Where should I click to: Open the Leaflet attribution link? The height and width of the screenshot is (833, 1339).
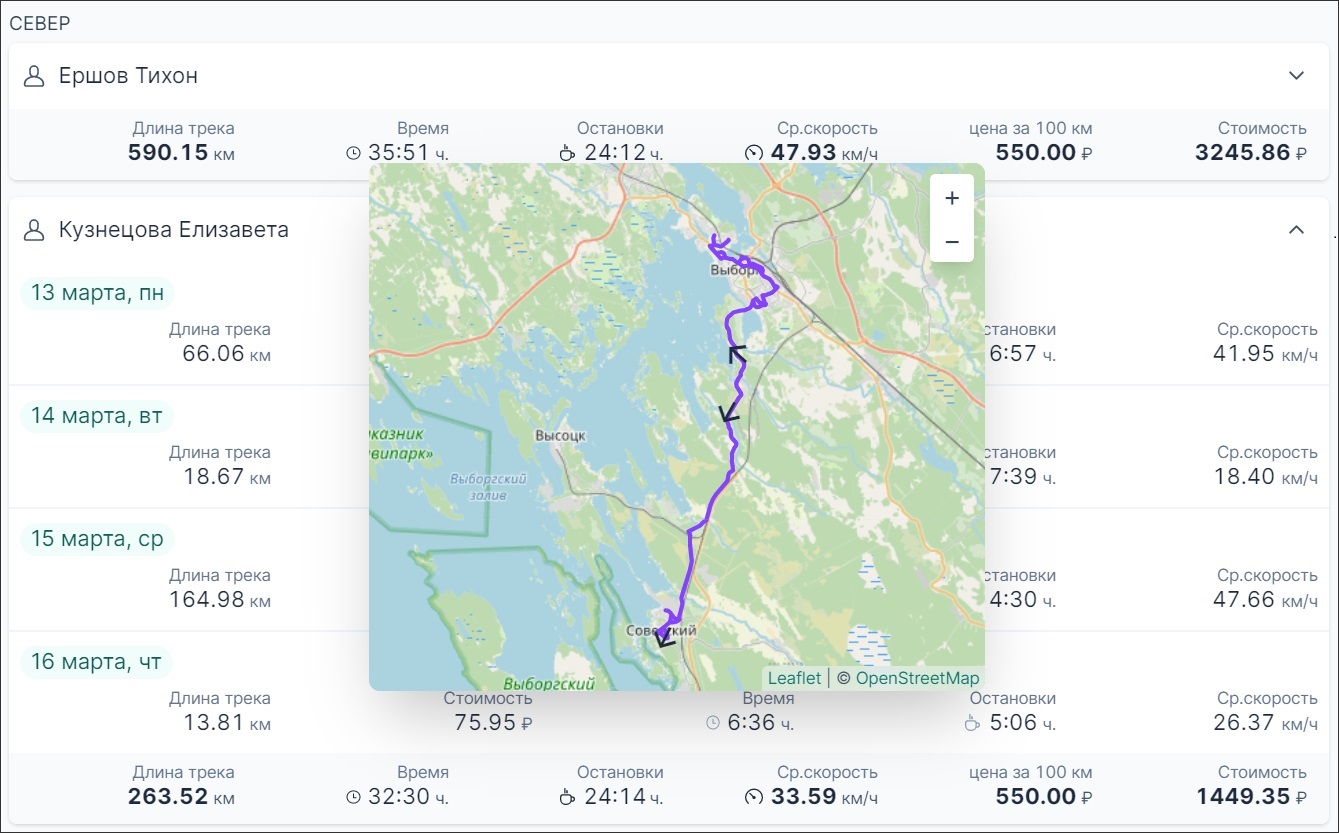coord(794,678)
